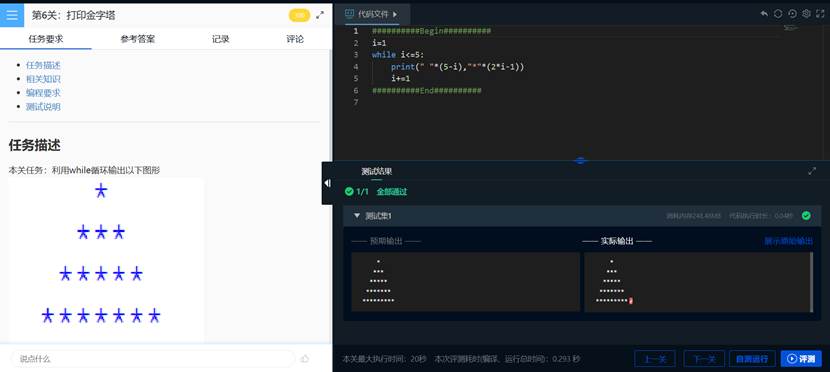Jump to 相关知识 section link
The image size is (830, 372).
[x=43, y=79]
